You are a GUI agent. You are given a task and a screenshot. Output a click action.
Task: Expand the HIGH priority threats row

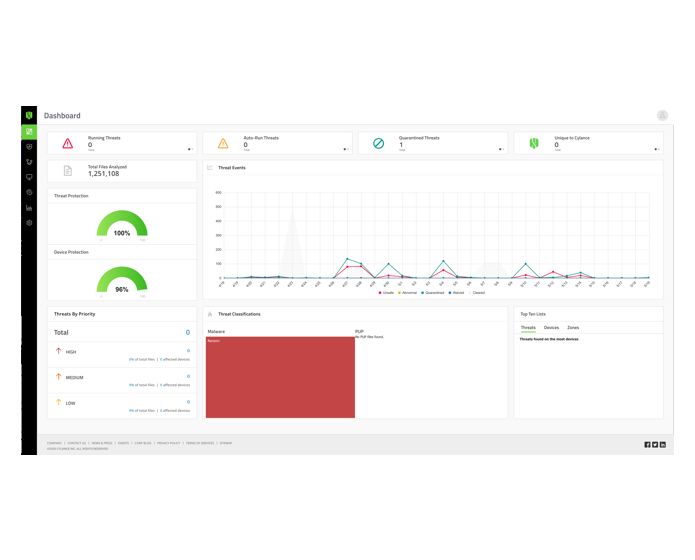point(120,353)
